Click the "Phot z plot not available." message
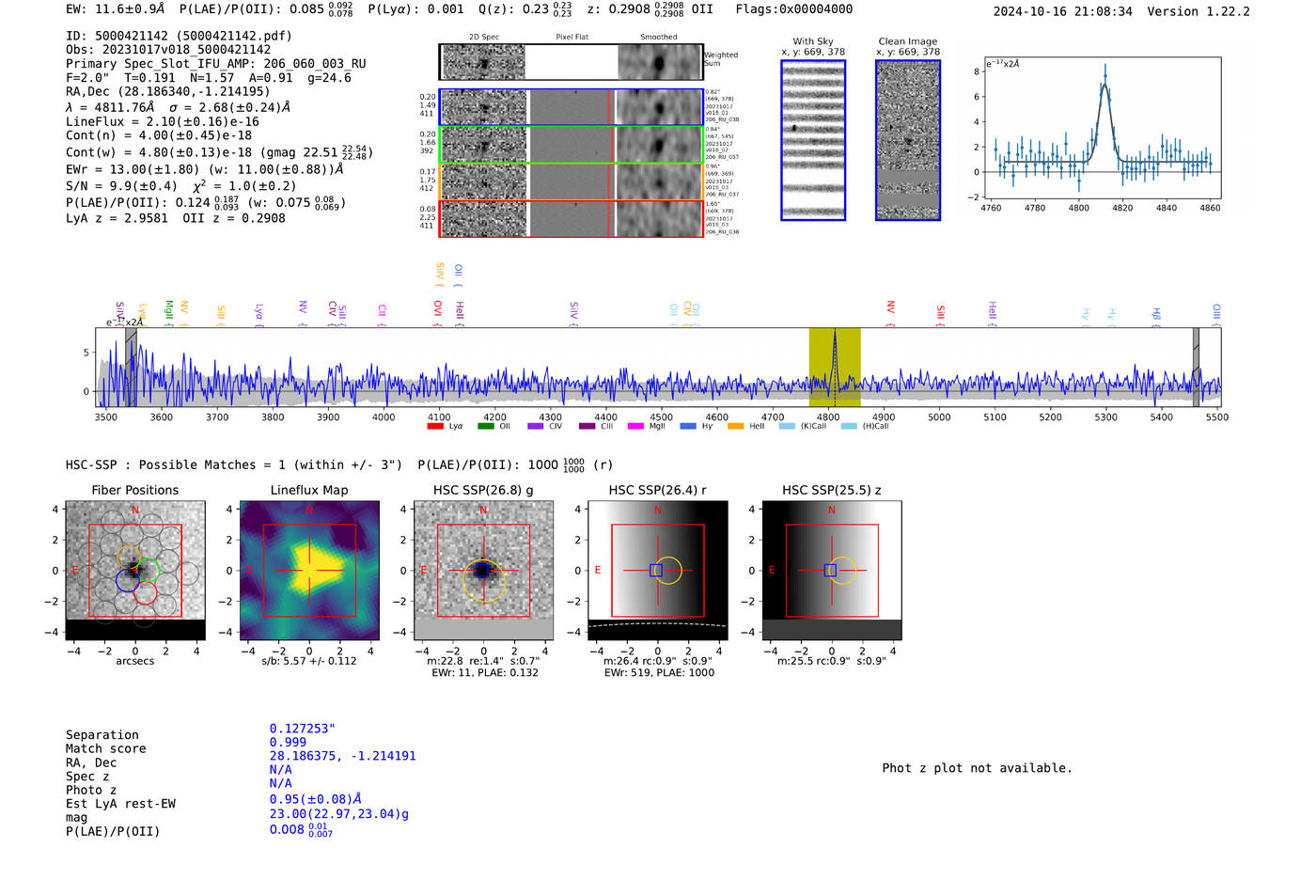The height and width of the screenshot is (896, 1316). (x=978, y=768)
